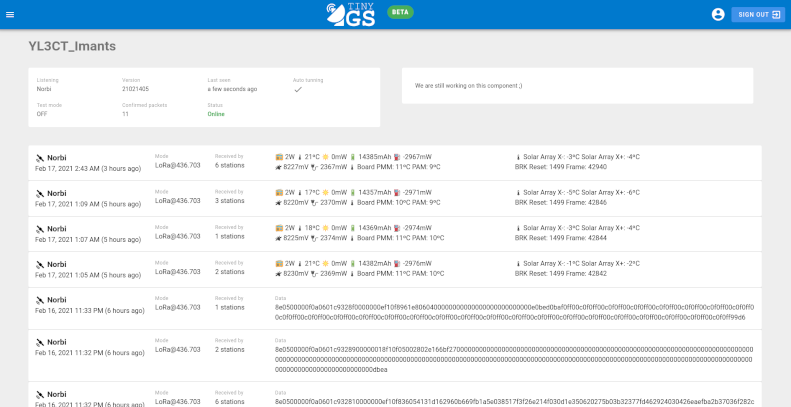Click the hex data of 11:32 PM 2-stations packet
This screenshot has width=791, height=407.
[514, 360]
